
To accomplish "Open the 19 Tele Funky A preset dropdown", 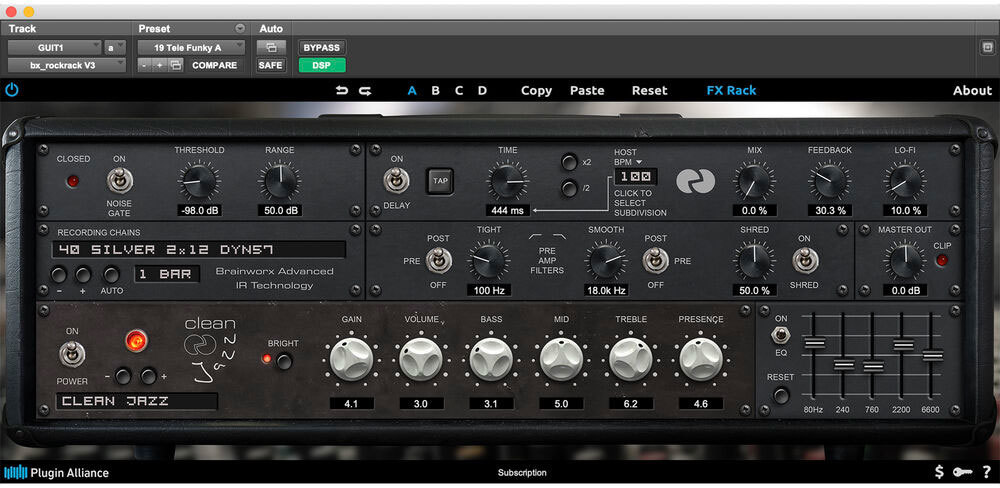I will tap(191, 47).
